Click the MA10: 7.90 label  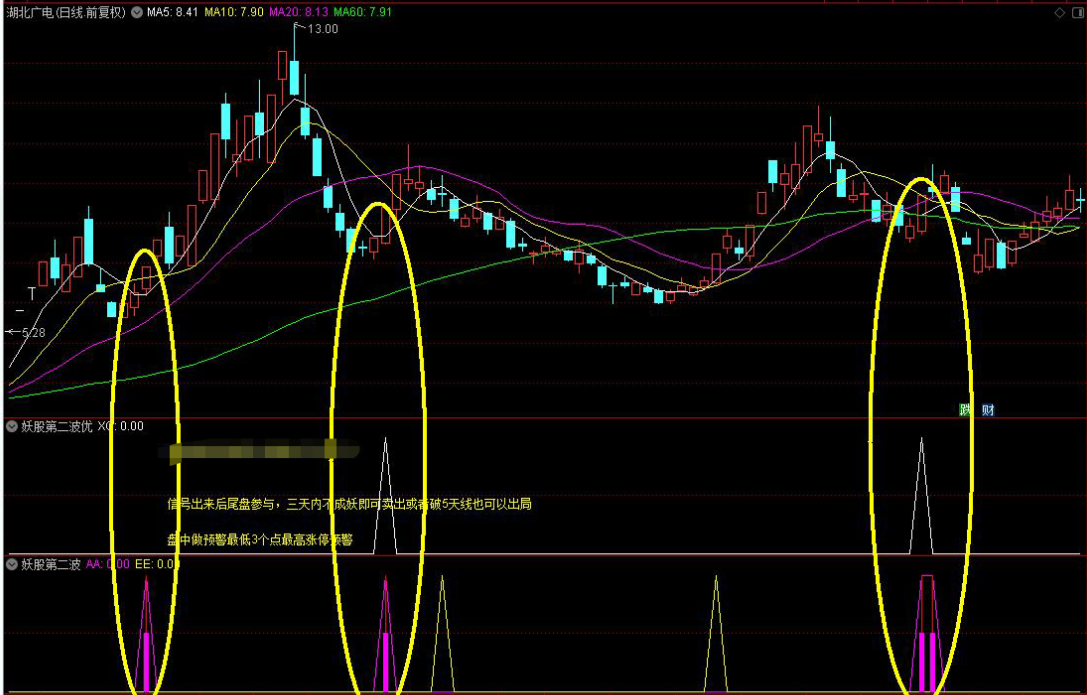click(x=234, y=12)
